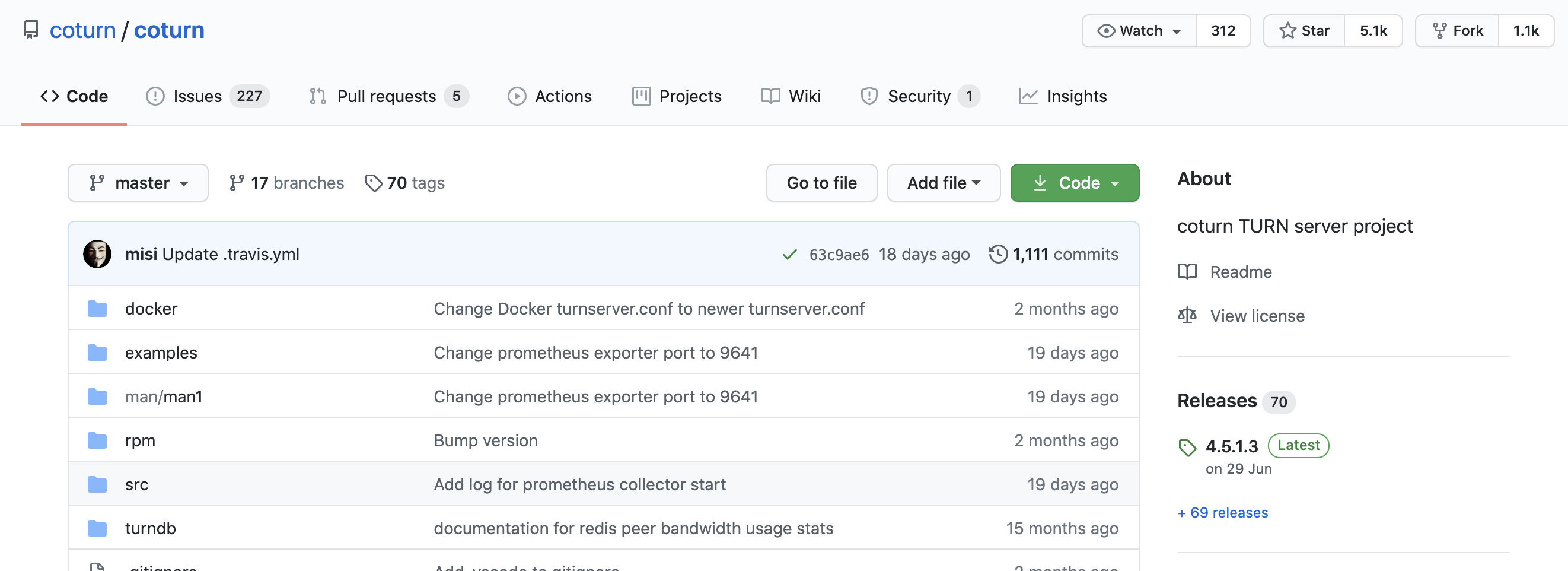Switch to the Issues tab
Viewport: 1568px width, 571px height.
197,96
